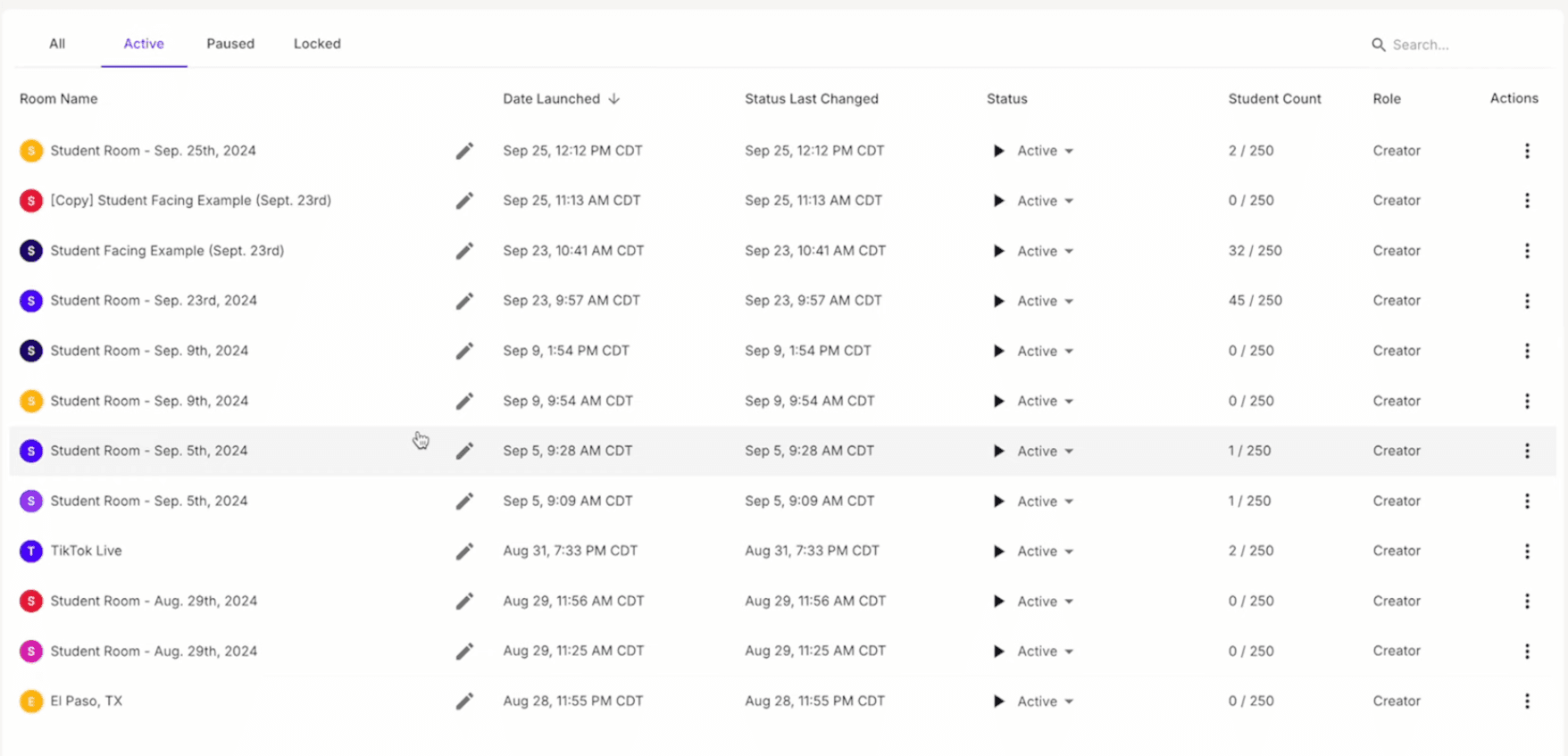Expand Active status dropdown for TikTok Live
Screen dimensions: 1568x756
pyautogui.click(x=1069, y=552)
